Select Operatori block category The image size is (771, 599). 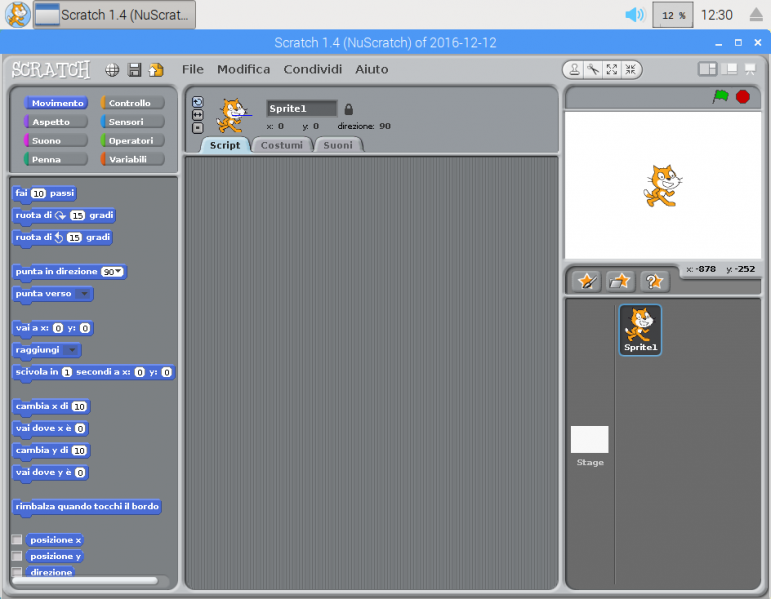click(x=133, y=141)
